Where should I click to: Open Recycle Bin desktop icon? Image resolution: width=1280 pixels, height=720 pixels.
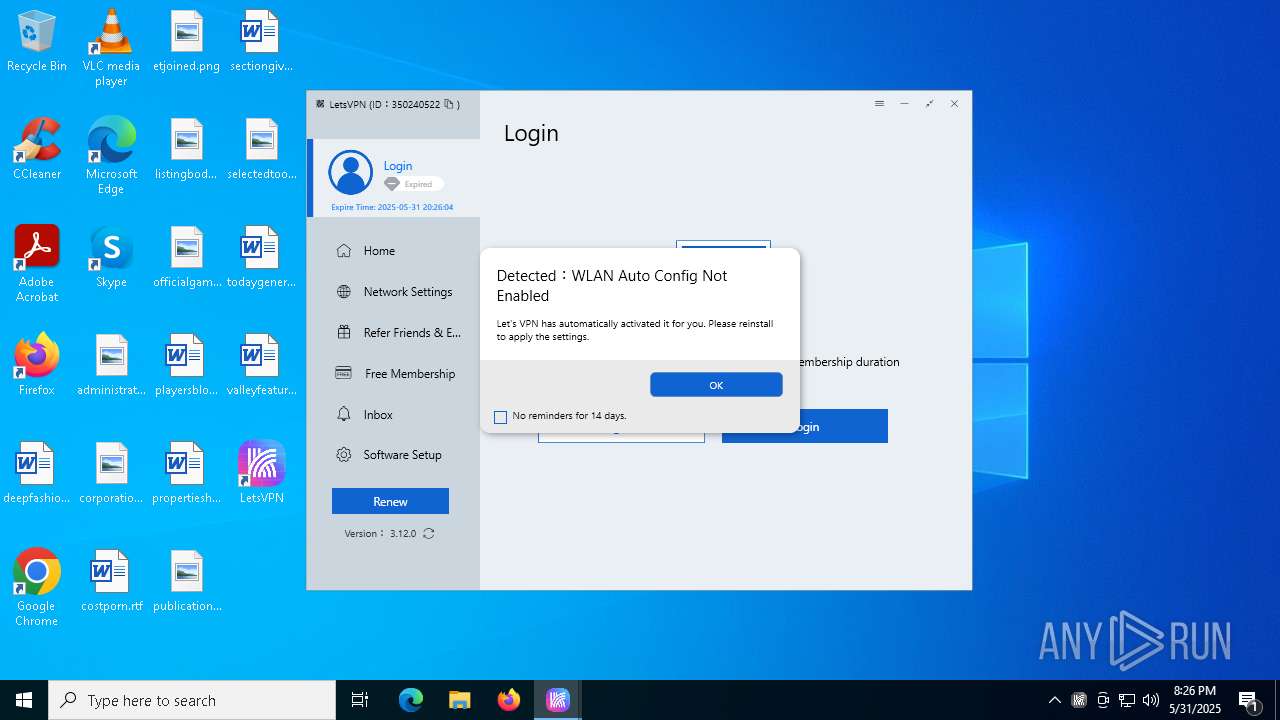click(37, 41)
